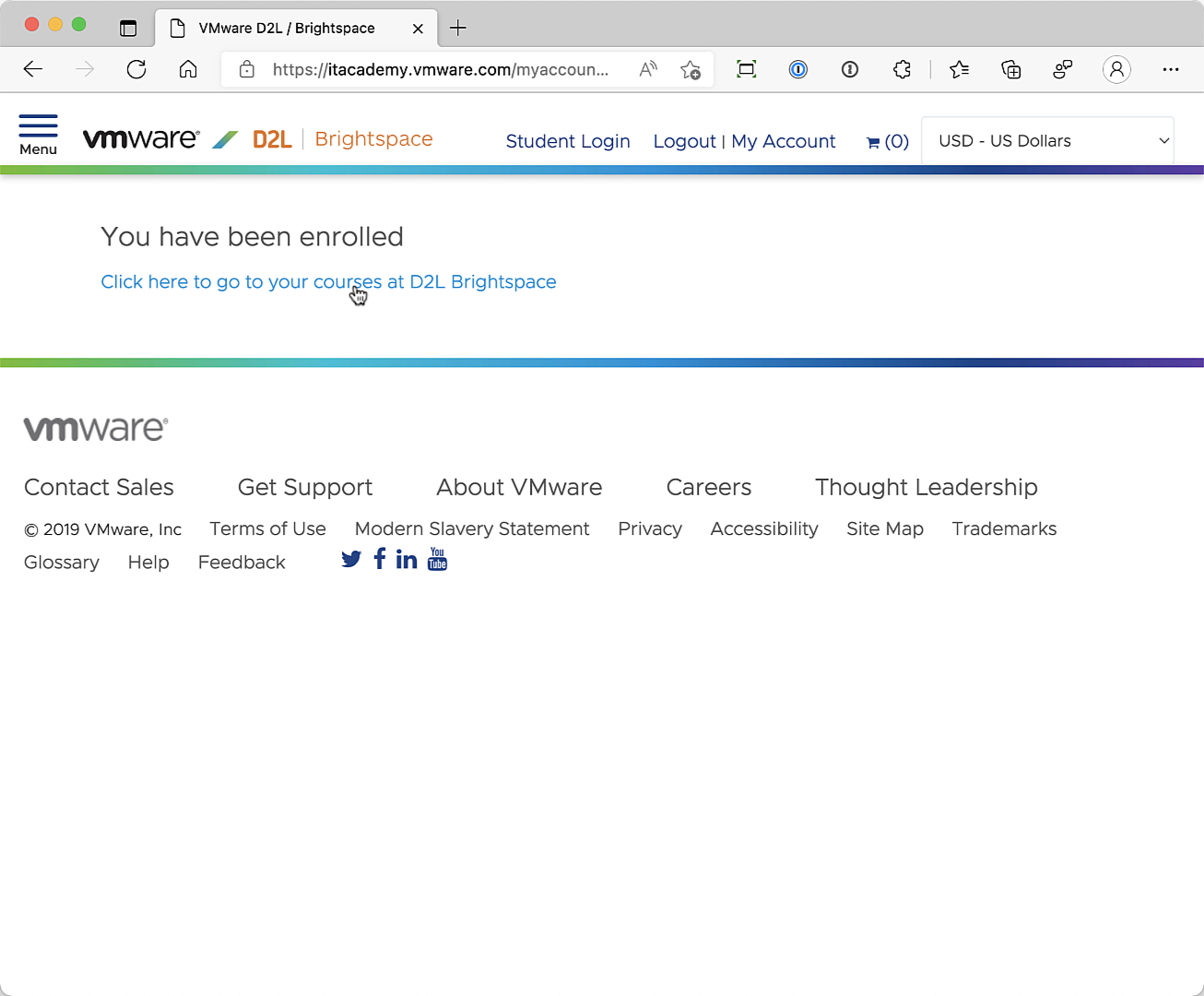Open the Modern Slavery Statement link
The width and height of the screenshot is (1204, 996).
coord(472,528)
